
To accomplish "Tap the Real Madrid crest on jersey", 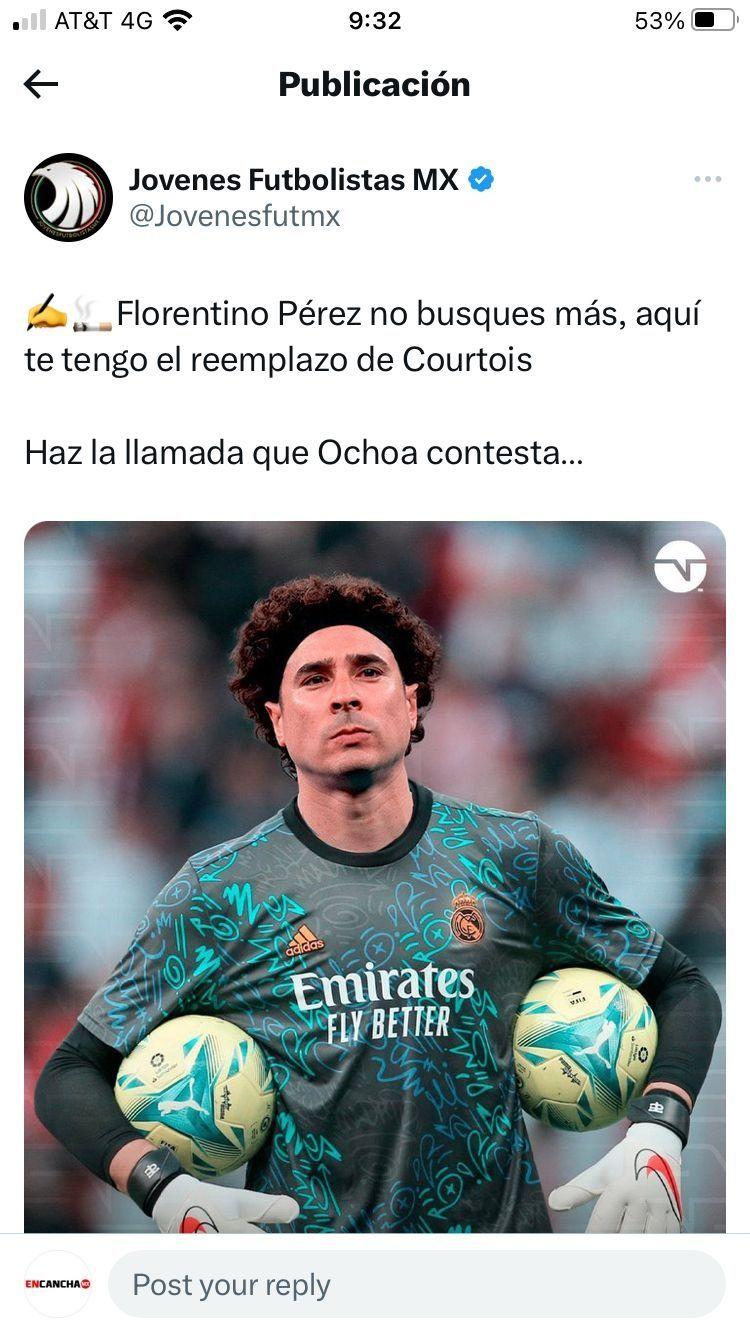I will [x=467, y=918].
